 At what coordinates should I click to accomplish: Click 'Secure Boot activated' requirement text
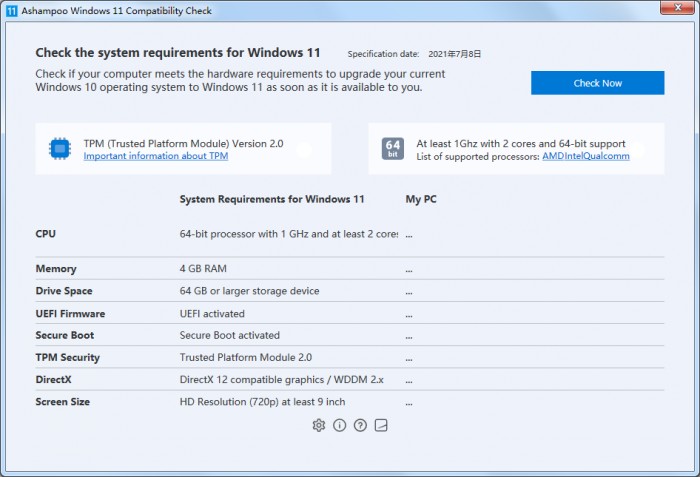229,335
